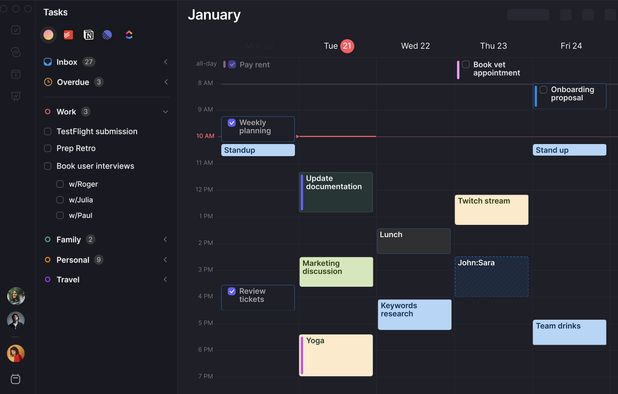Open the ClickUp integration icon
Image resolution: width=618 pixels, height=394 pixels.
(129, 35)
